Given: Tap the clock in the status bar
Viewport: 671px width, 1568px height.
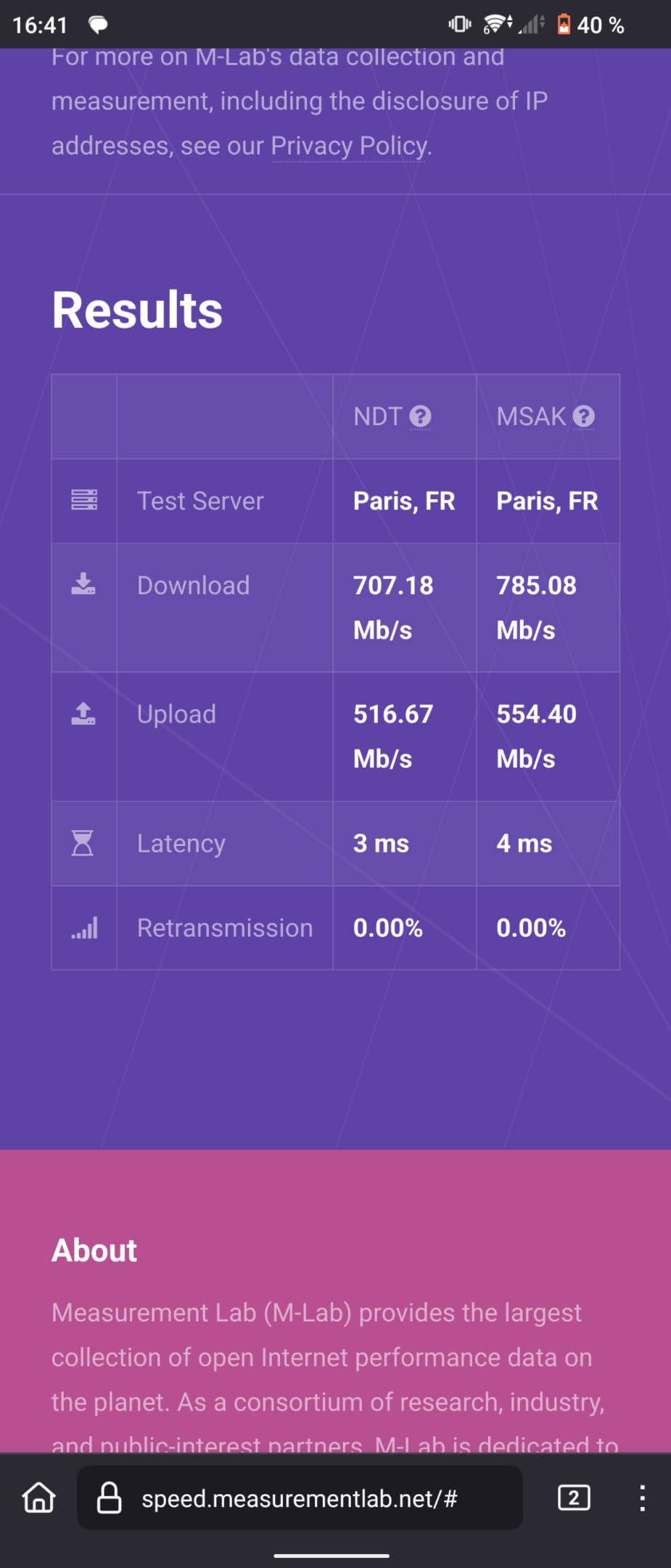Looking at the screenshot, I should (40, 24).
